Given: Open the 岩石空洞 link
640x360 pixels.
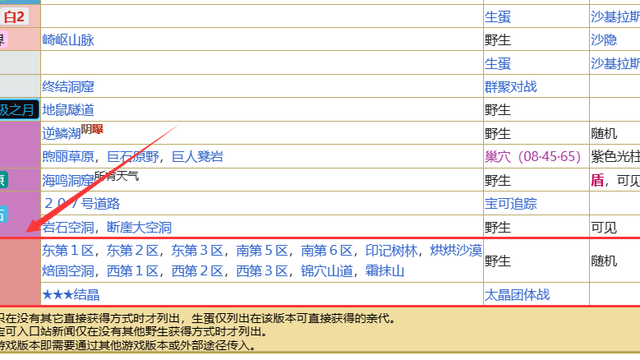Looking at the screenshot, I should [x=68, y=227].
